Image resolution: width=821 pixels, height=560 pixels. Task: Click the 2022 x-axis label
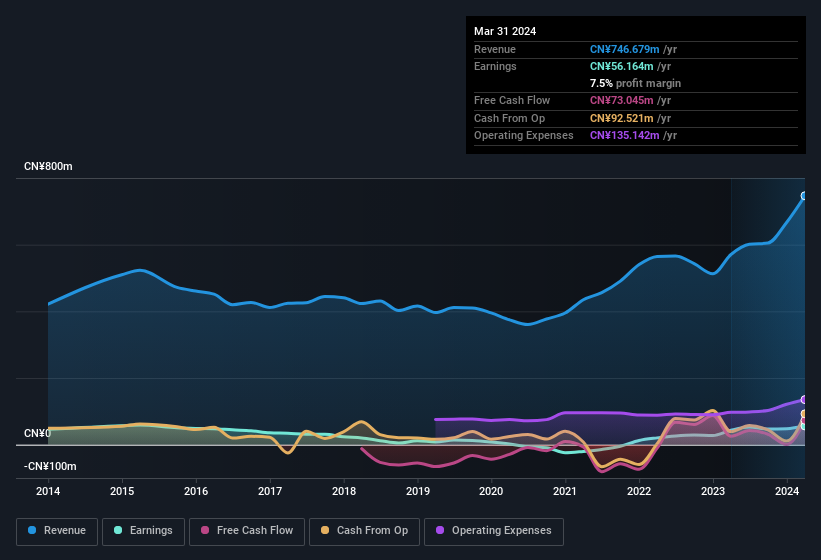point(639,491)
